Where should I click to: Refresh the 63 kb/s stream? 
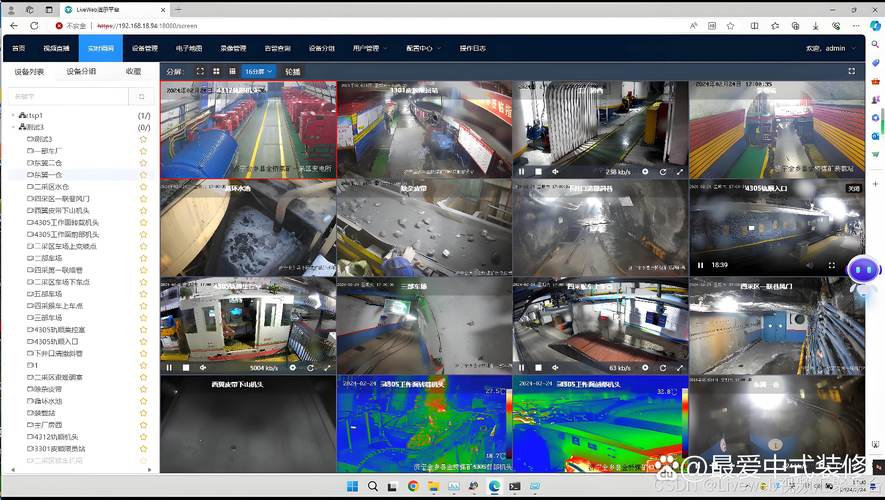663,367
